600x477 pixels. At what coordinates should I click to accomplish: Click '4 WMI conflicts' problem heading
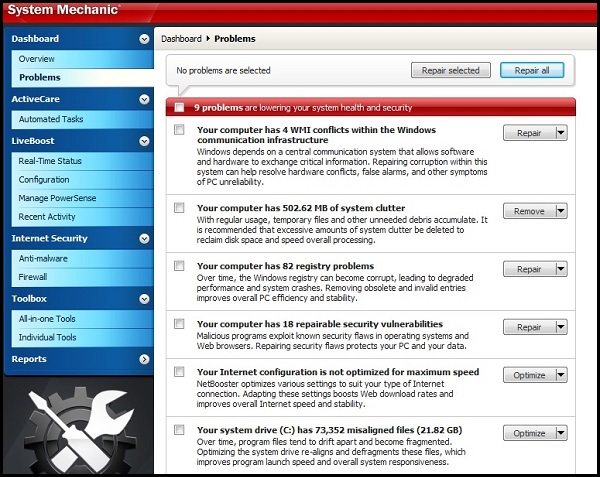click(316, 135)
